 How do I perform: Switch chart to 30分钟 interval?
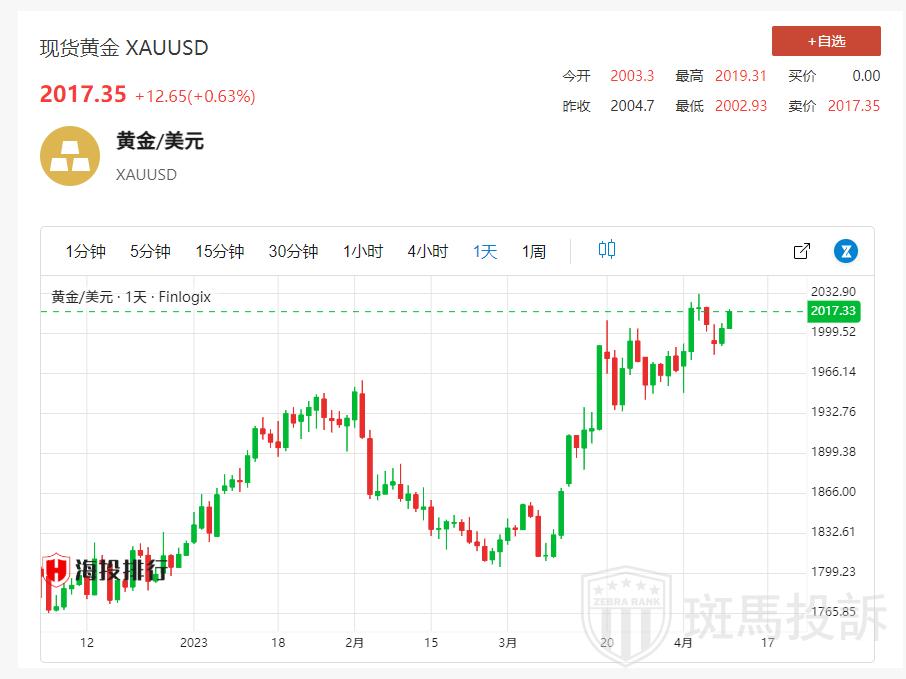click(293, 251)
